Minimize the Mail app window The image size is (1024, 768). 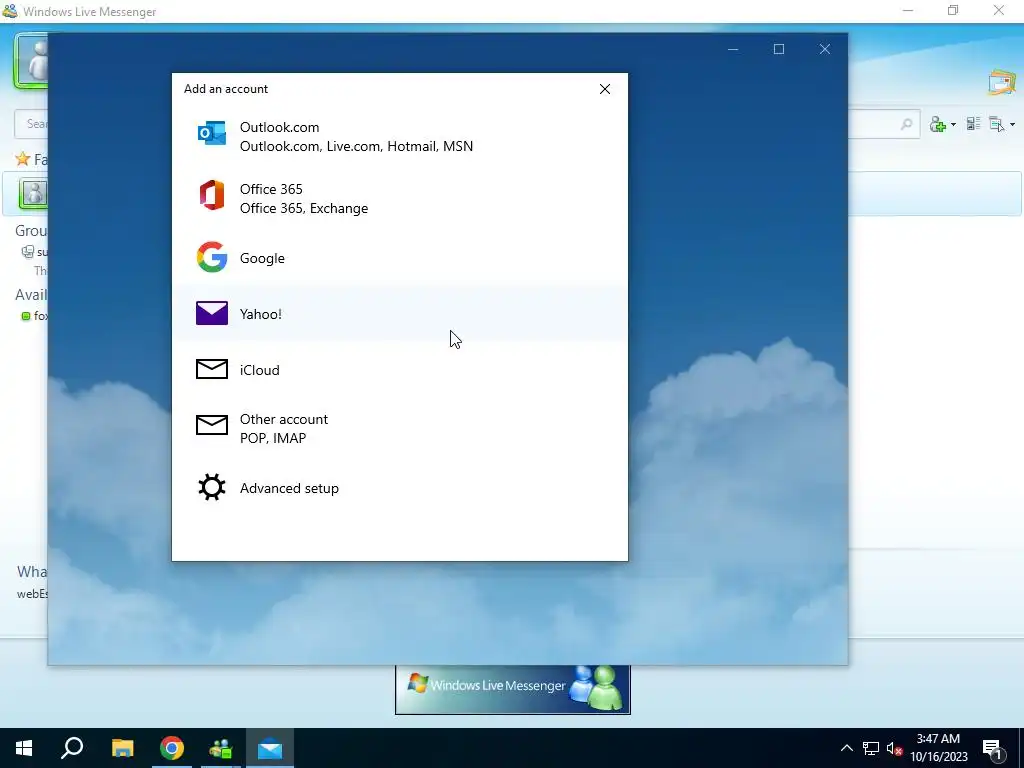pos(733,49)
